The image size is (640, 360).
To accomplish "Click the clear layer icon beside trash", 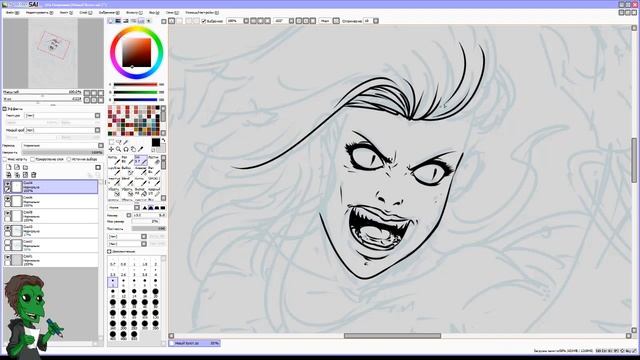I will (x=25, y=175).
